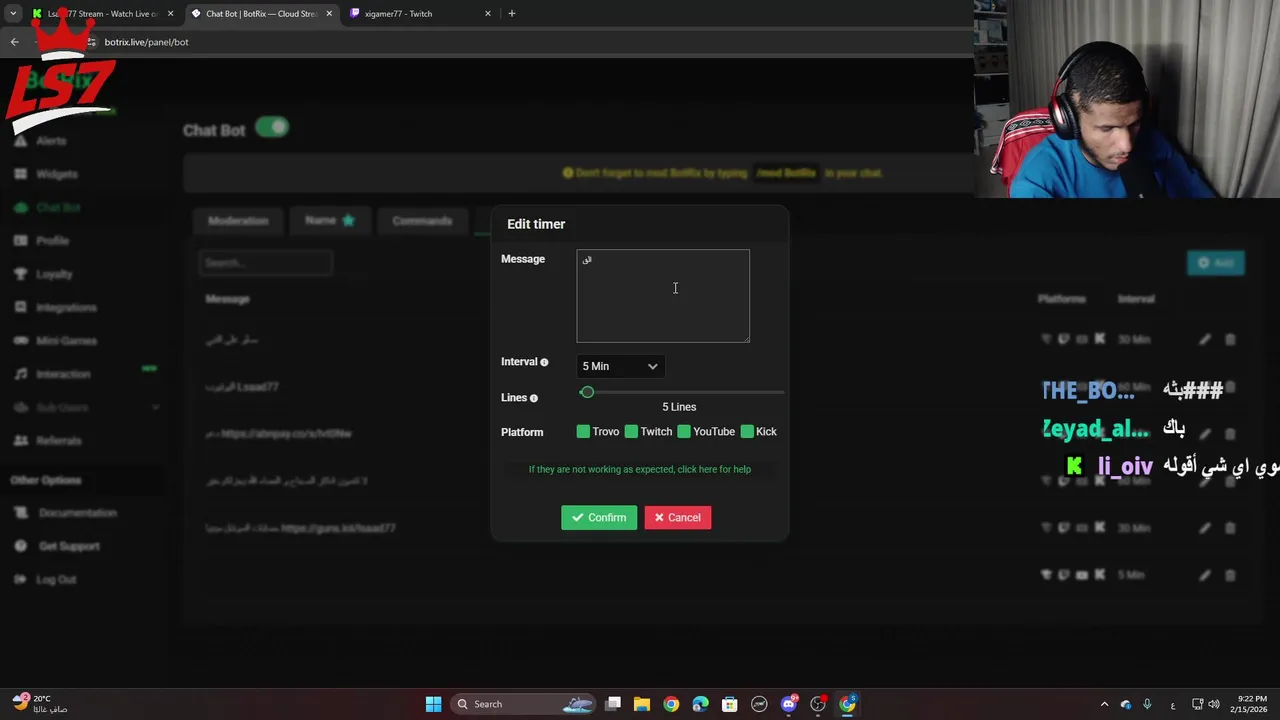Click the OneDrive cloud tray icon

pyautogui.click(x=1126, y=704)
